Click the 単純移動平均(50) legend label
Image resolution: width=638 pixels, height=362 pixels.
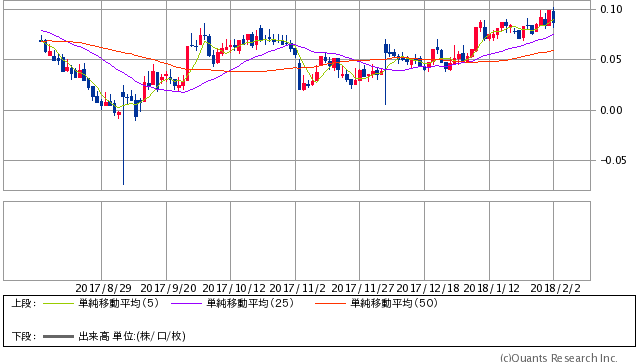[x=394, y=303]
